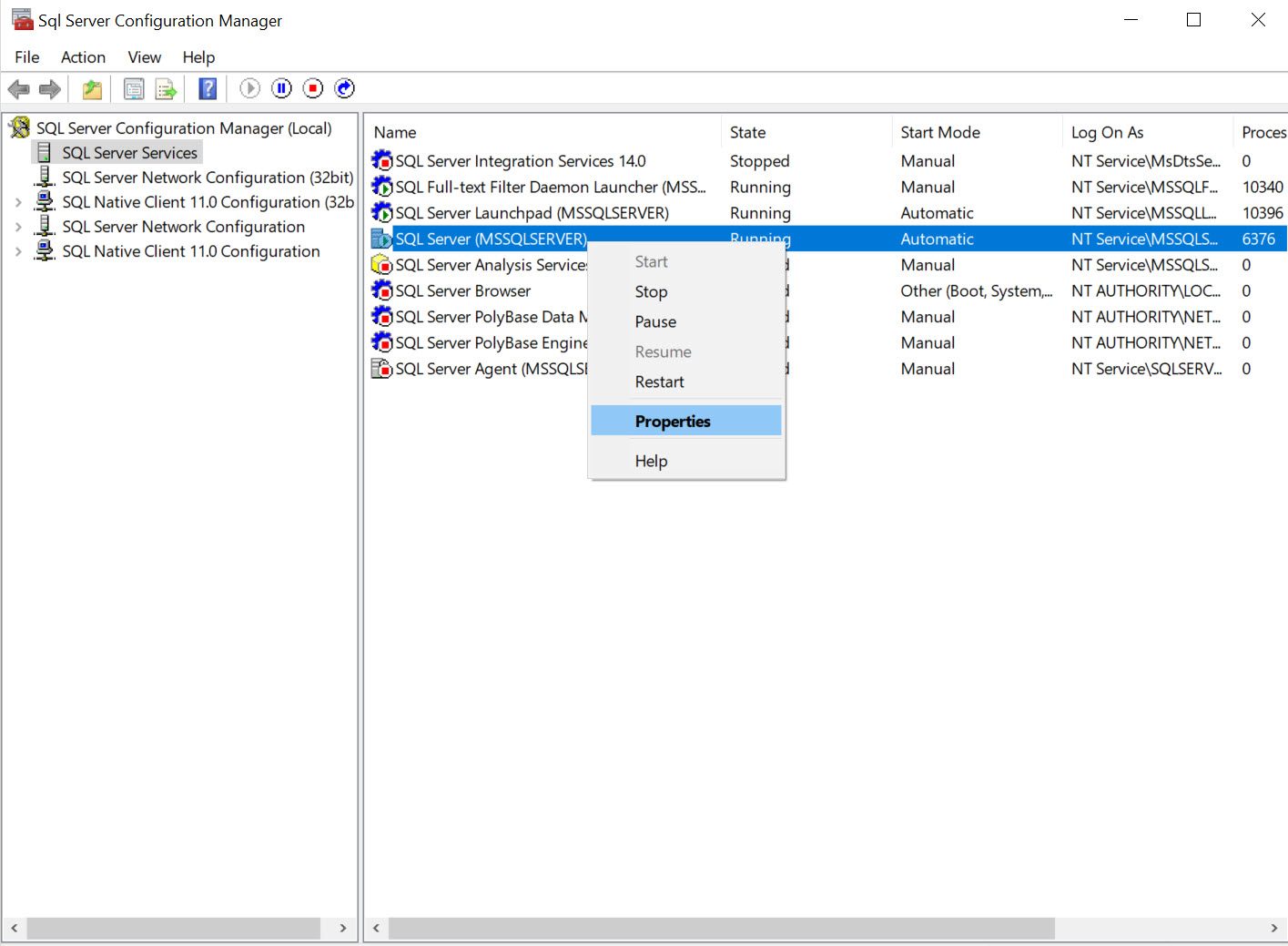The image size is (1288, 946).
Task: Open the Action menu
Action: (84, 57)
